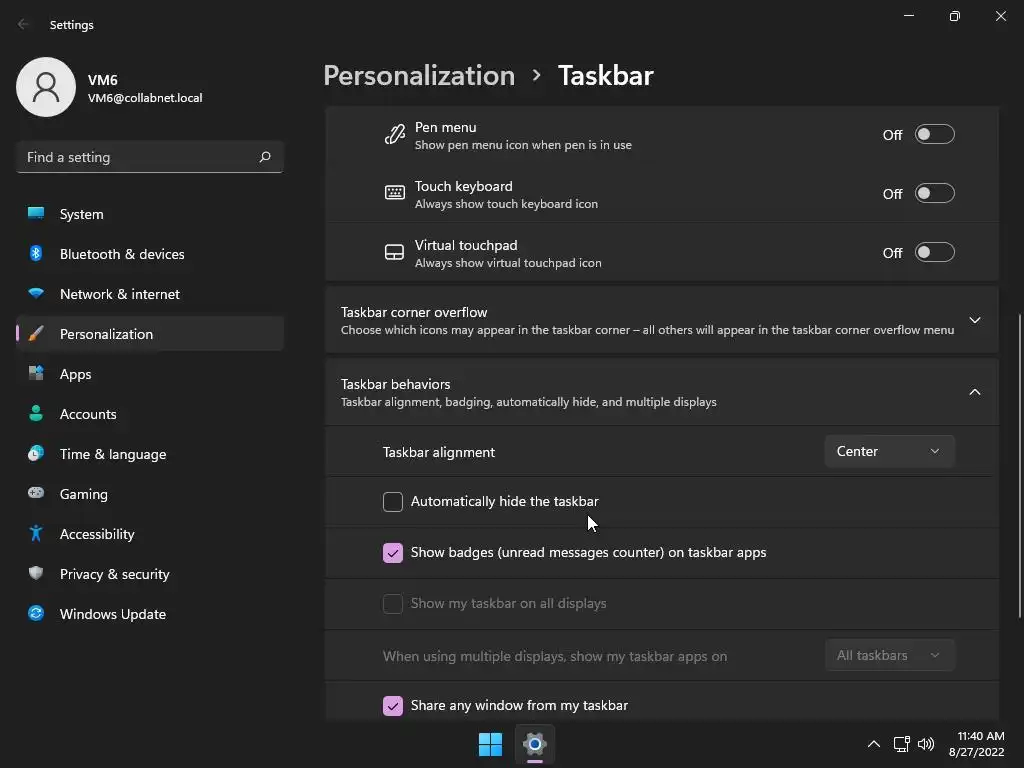Uncheck Show badges on taskbar apps

(x=393, y=553)
